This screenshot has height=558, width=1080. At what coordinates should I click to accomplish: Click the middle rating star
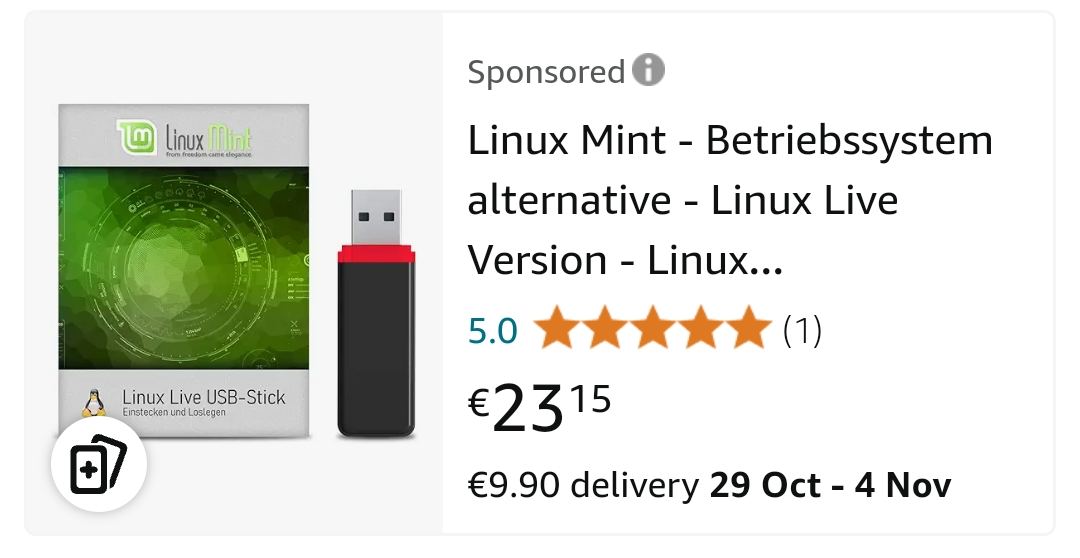click(x=652, y=329)
